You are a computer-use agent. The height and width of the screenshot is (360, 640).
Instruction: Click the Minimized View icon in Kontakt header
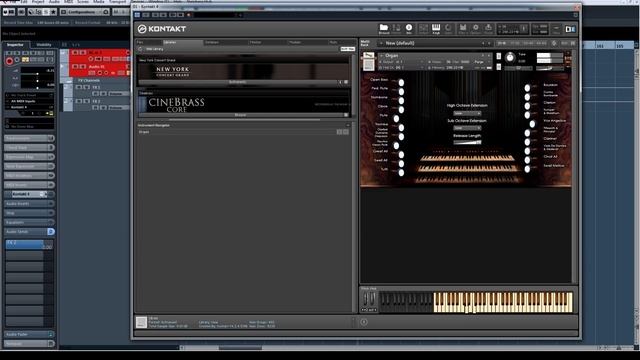pyautogui.click(x=556, y=29)
